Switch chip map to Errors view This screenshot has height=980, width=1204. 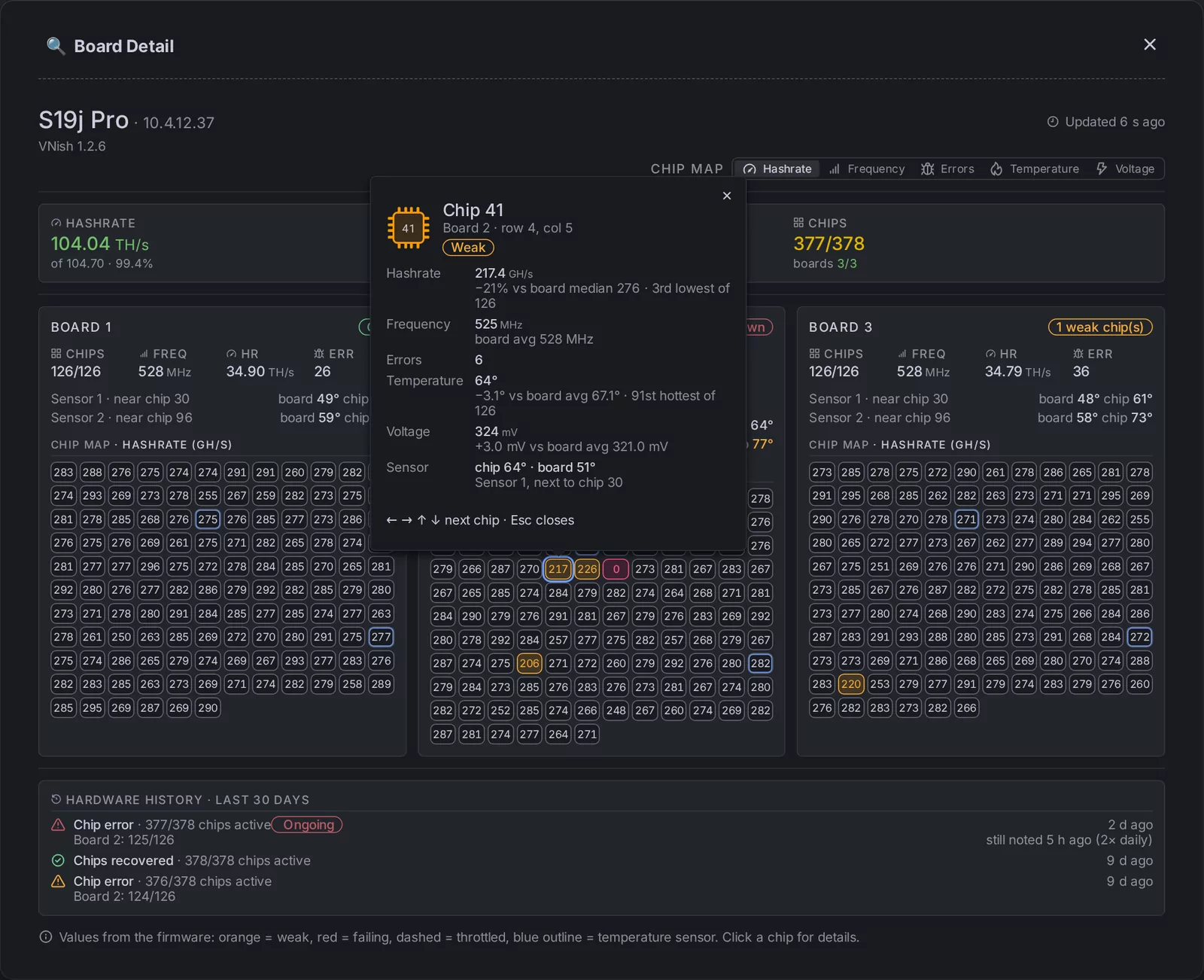pyautogui.click(x=947, y=169)
